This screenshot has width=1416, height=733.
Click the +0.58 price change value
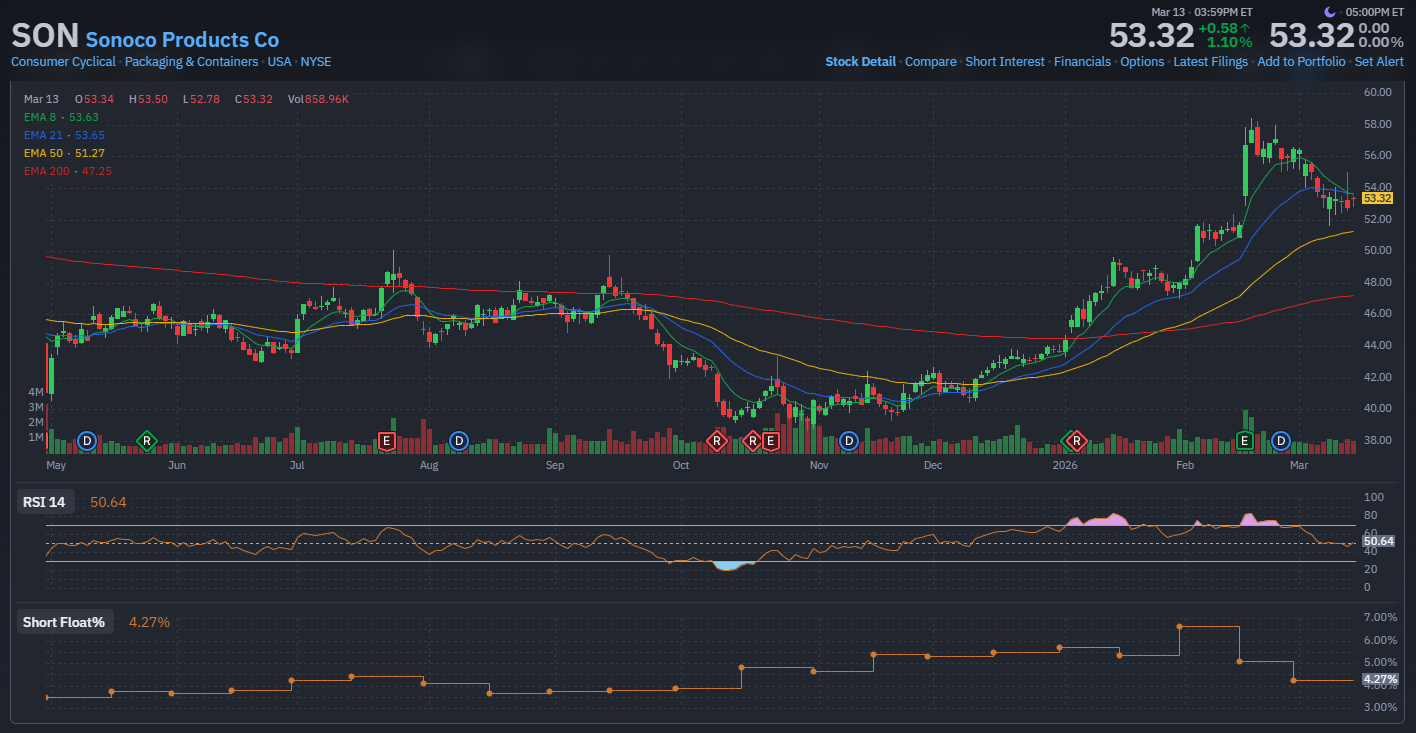1217,28
